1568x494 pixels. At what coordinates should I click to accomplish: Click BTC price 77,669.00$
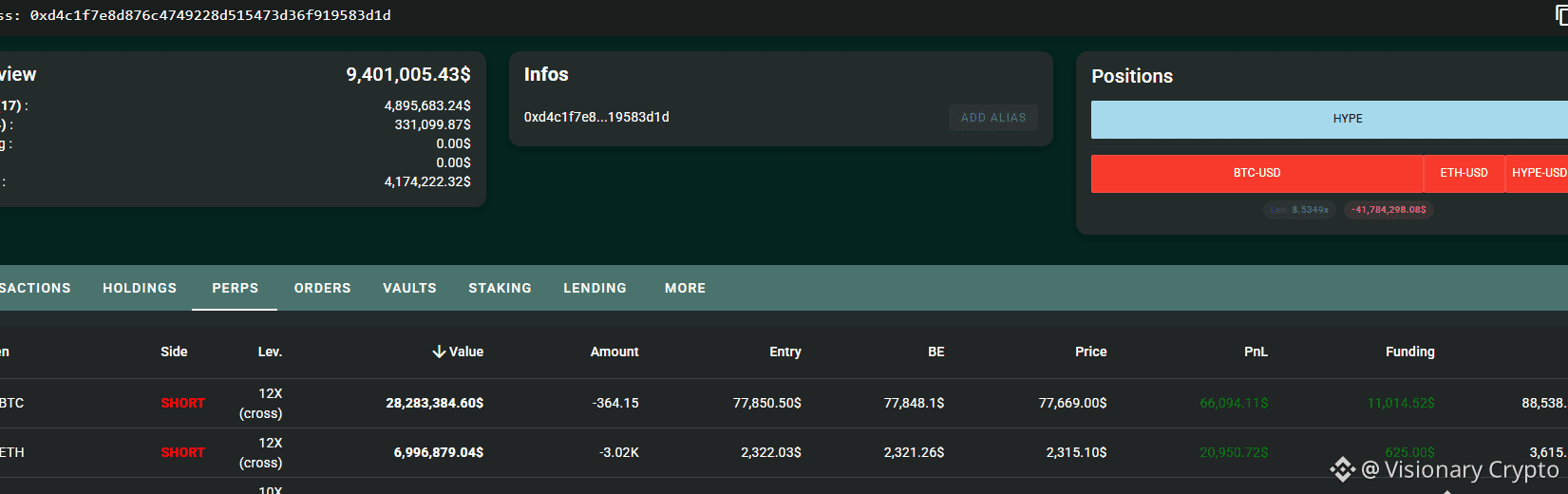1072,403
